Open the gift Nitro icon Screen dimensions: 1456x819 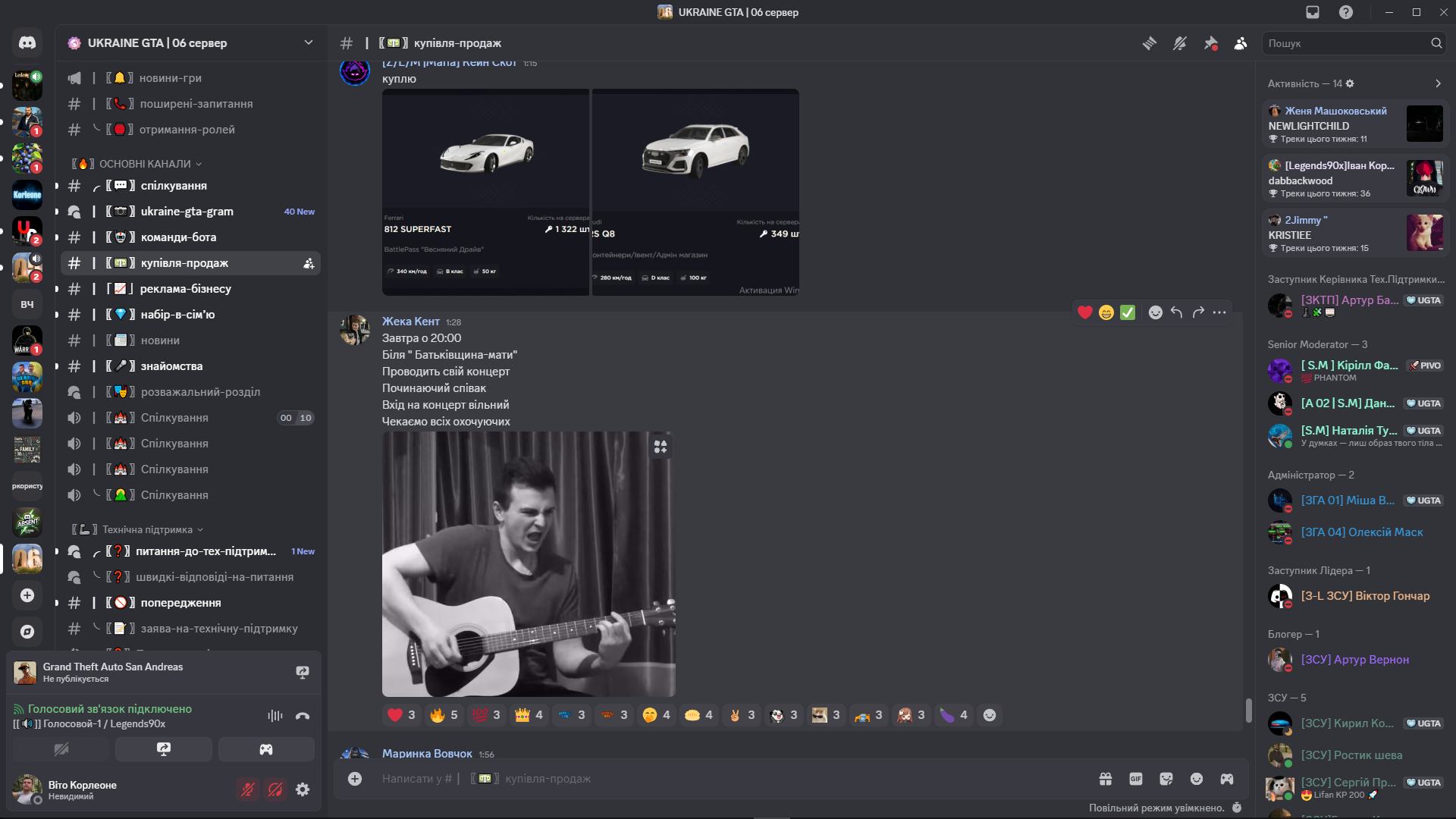pyautogui.click(x=1106, y=779)
